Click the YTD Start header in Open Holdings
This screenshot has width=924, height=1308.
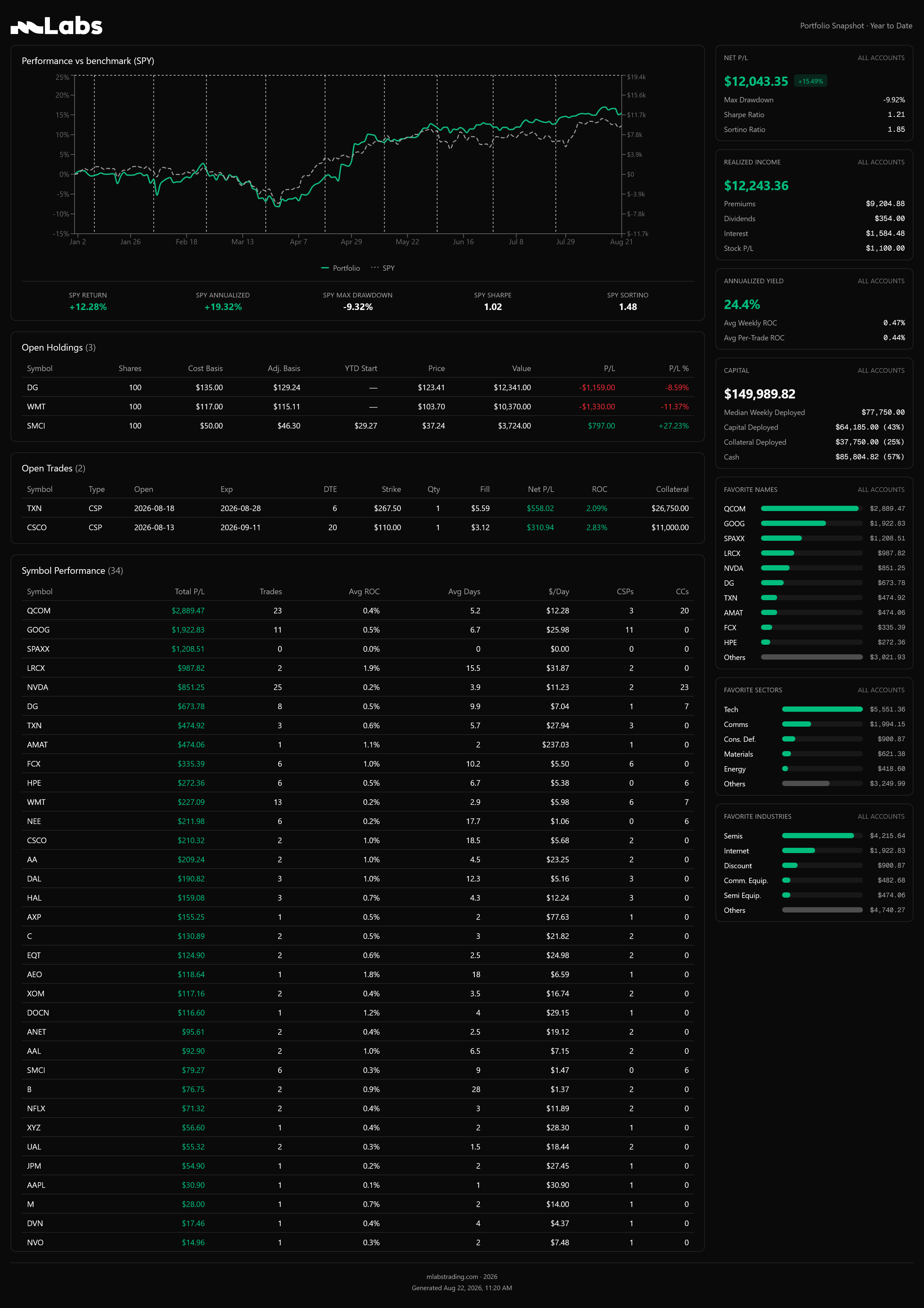click(361, 368)
